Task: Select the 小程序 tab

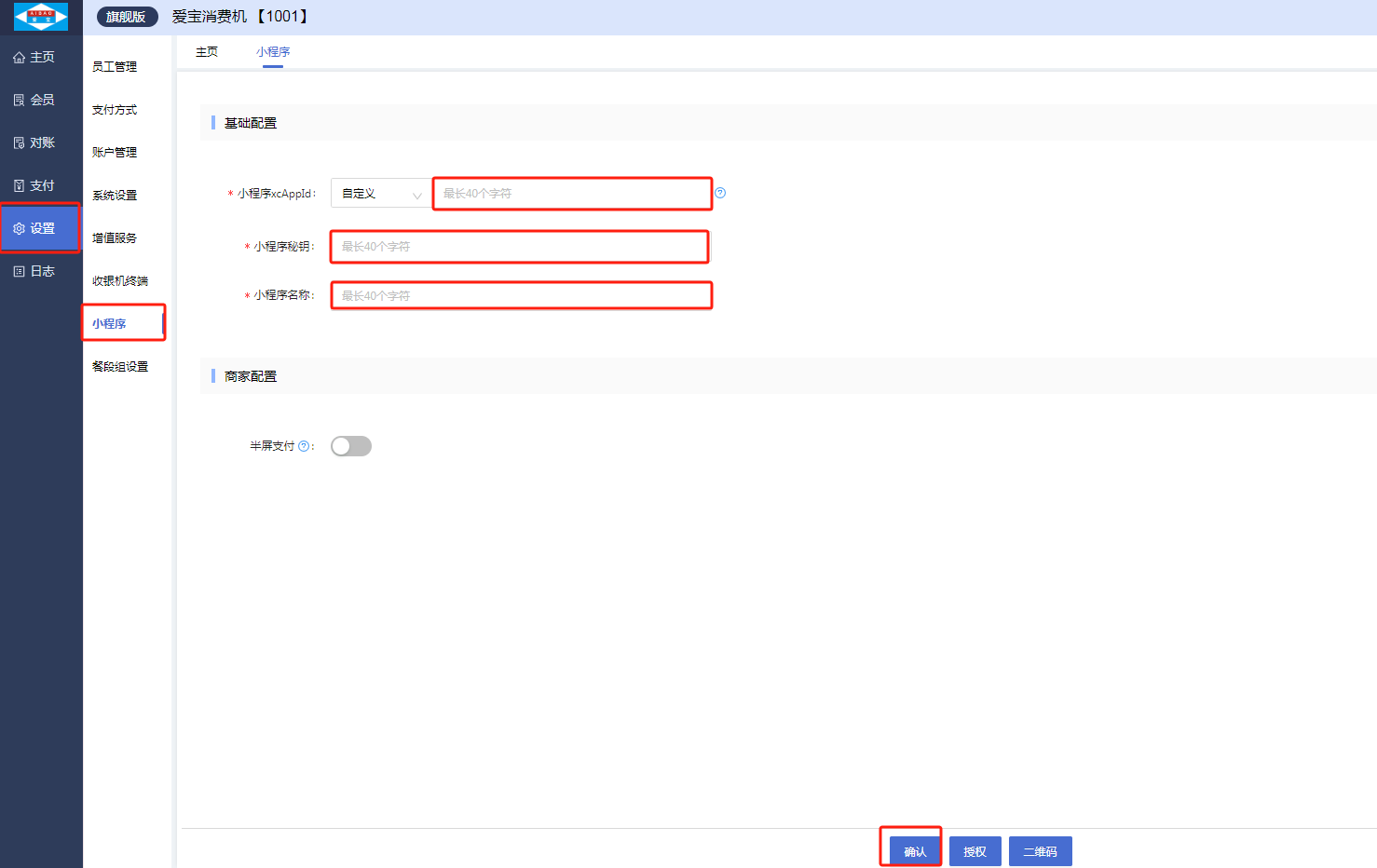Action: (x=273, y=52)
